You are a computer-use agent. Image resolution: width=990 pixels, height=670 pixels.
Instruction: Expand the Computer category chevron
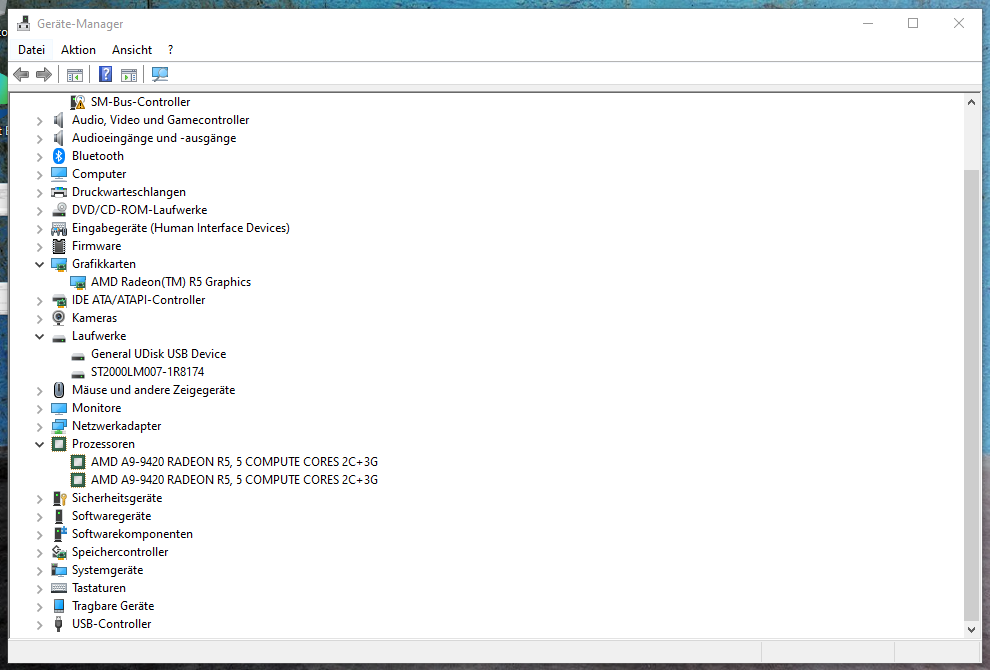(x=39, y=174)
